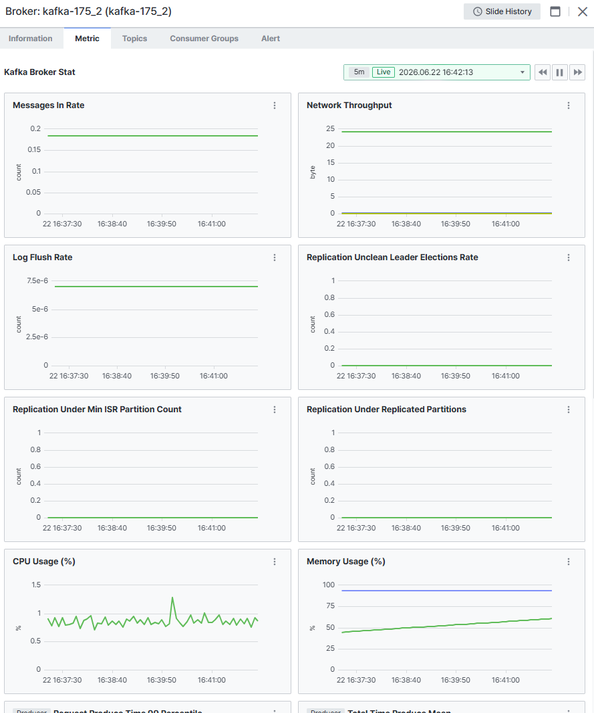This screenshot has height=713, width=594.
Task: Click the 2026.06.22 16:42:13 timestamp field
Action: pyautogui.click(x=436, y=72)
